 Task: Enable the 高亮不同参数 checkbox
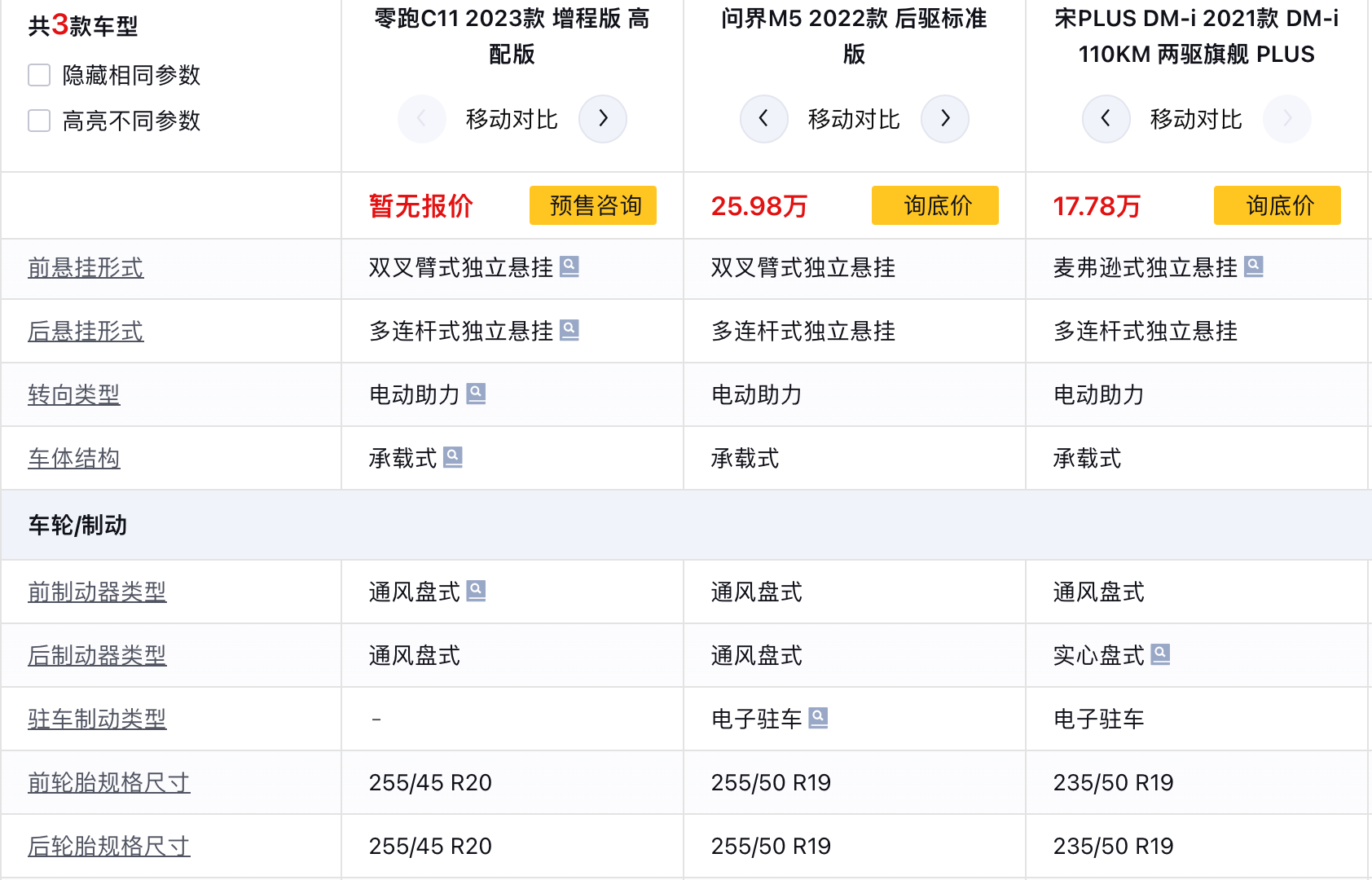coord(39,121)
